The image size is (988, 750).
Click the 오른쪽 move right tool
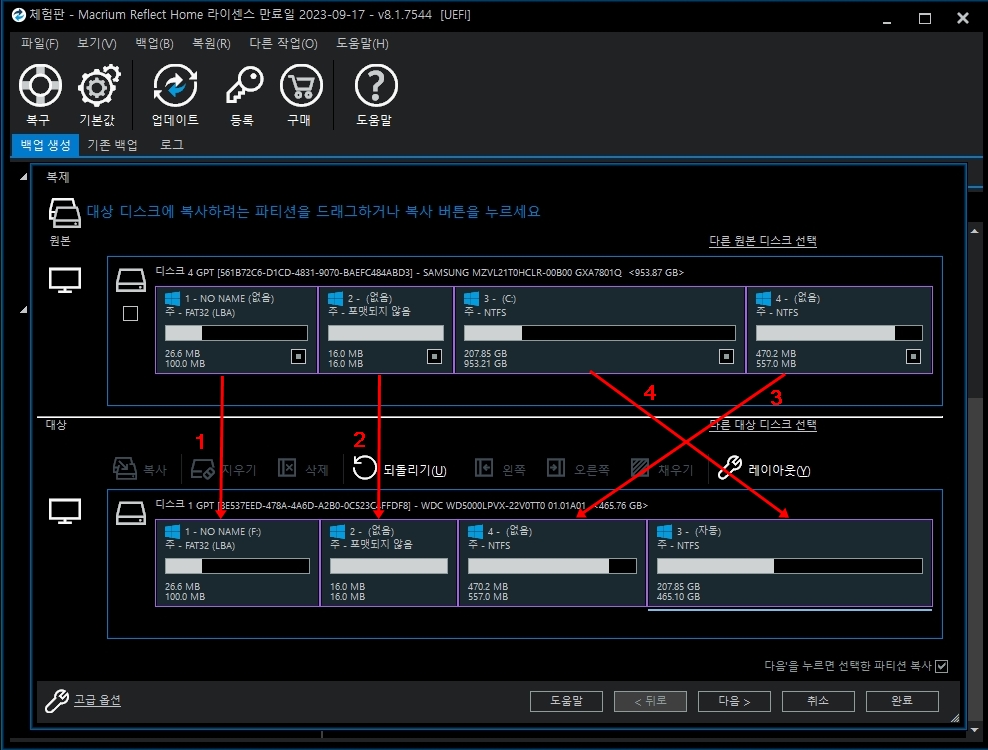[x=578, y=469]
